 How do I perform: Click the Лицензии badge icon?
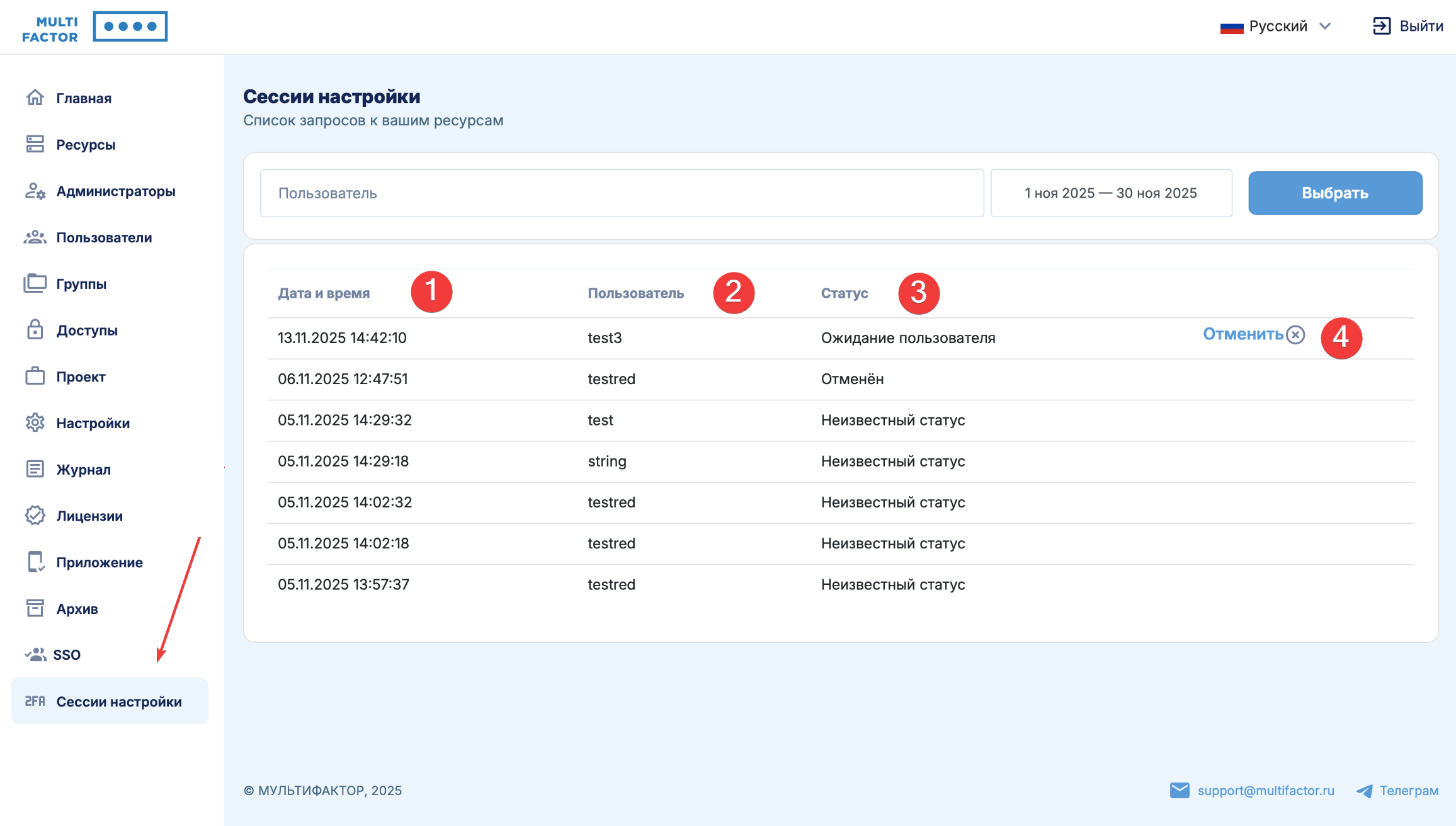pos(35,516)
